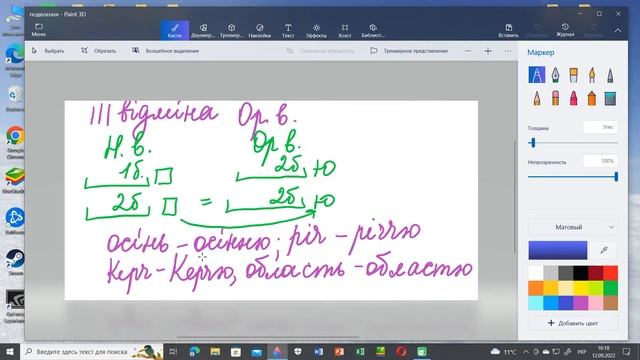
Task: Pick the light cyan color swatch
Action: pos(536,303)
